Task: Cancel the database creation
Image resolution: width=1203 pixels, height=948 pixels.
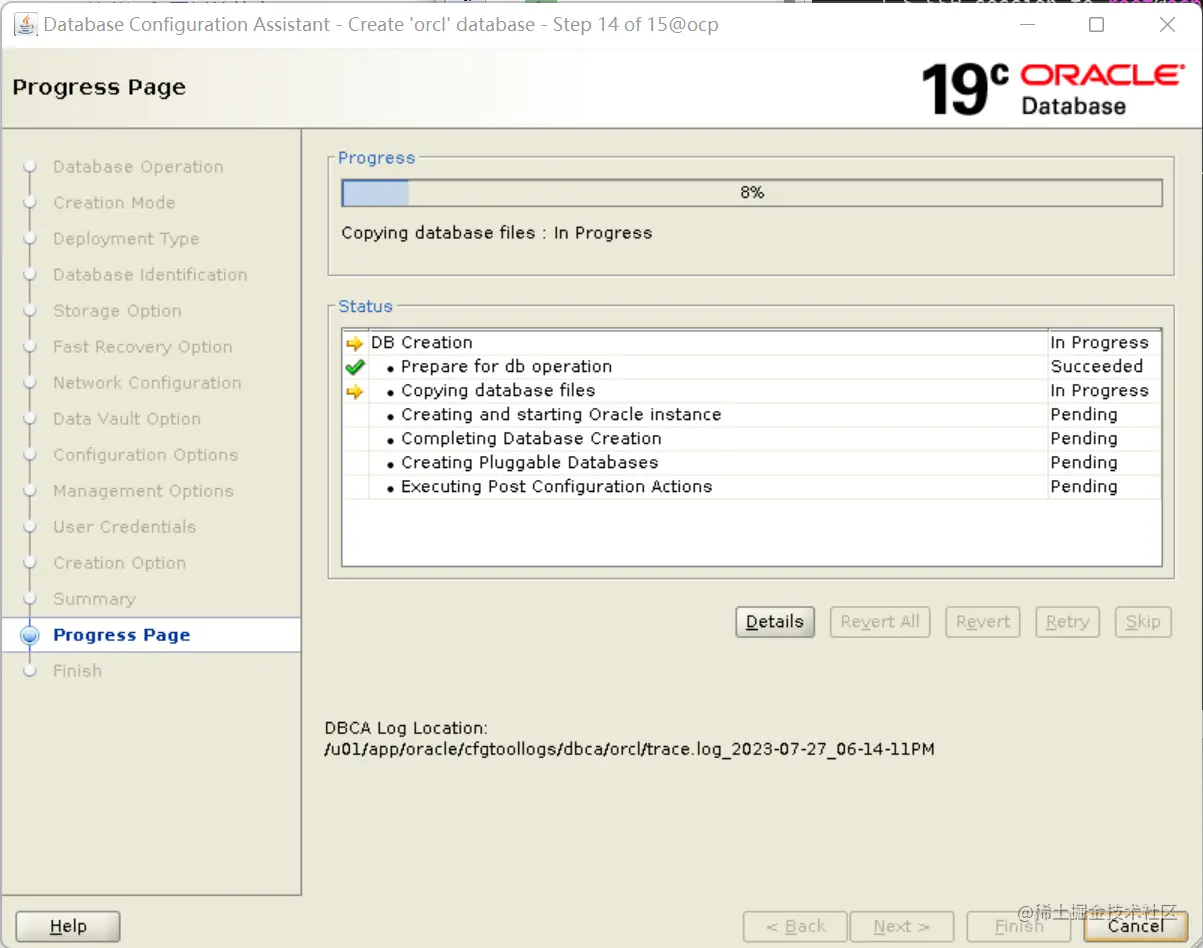Action: (1136, 927)
